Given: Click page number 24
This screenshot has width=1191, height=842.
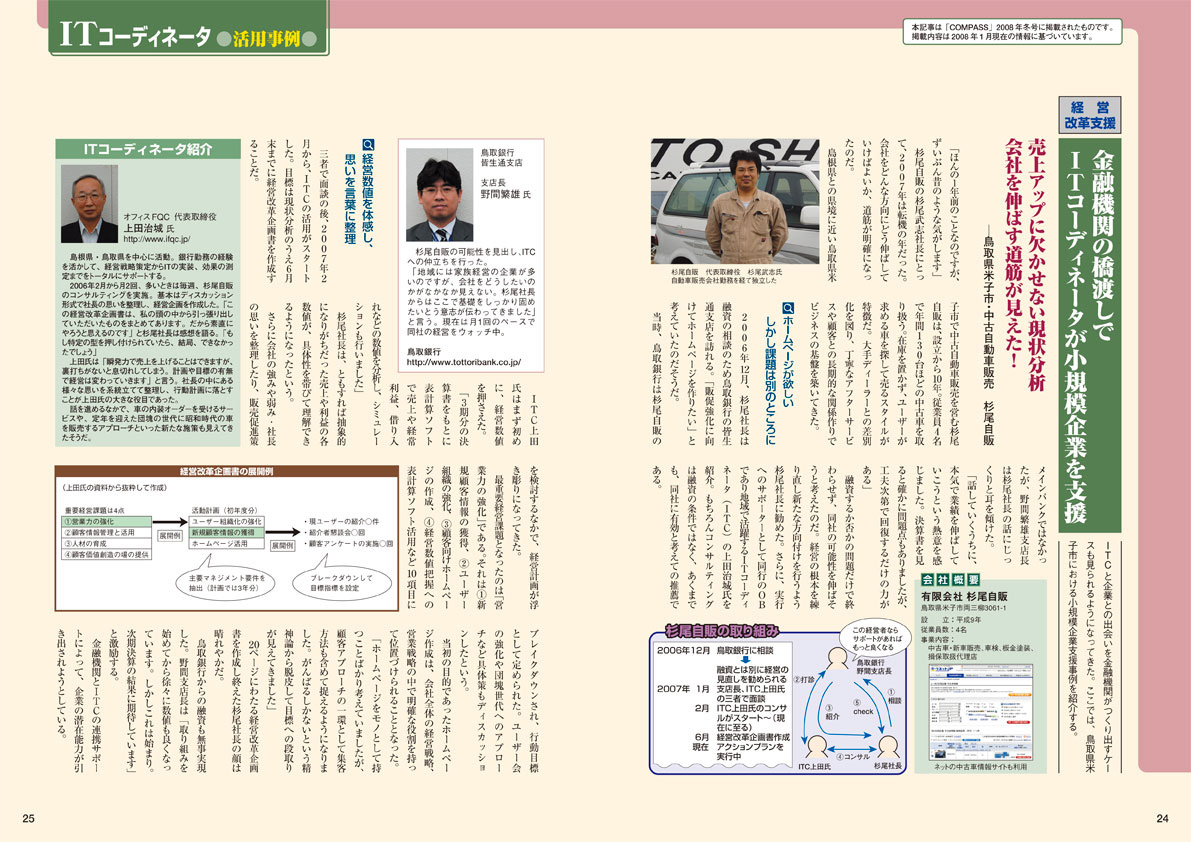Looking at the screenshot, I should coord(1162,818).
